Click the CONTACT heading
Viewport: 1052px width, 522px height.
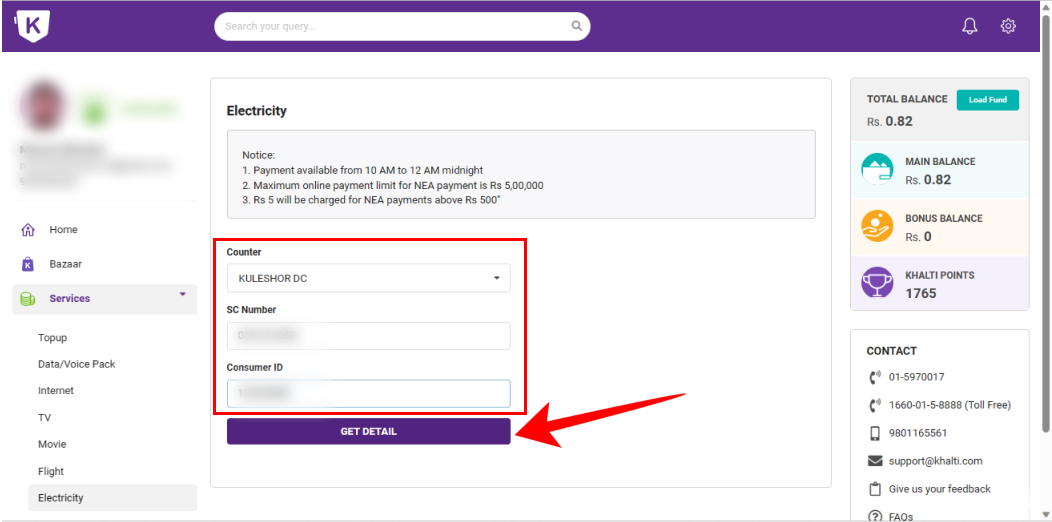[x=892, y=351]
